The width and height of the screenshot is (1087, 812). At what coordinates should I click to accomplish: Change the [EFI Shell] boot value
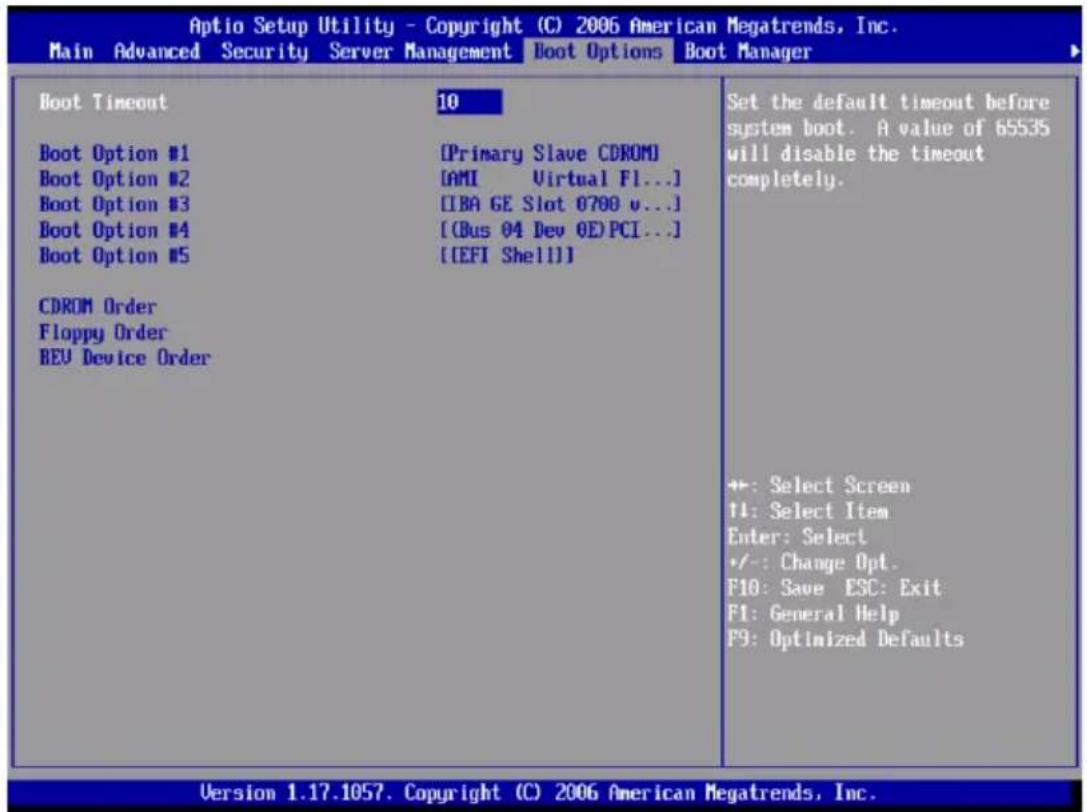pos(507,256)
